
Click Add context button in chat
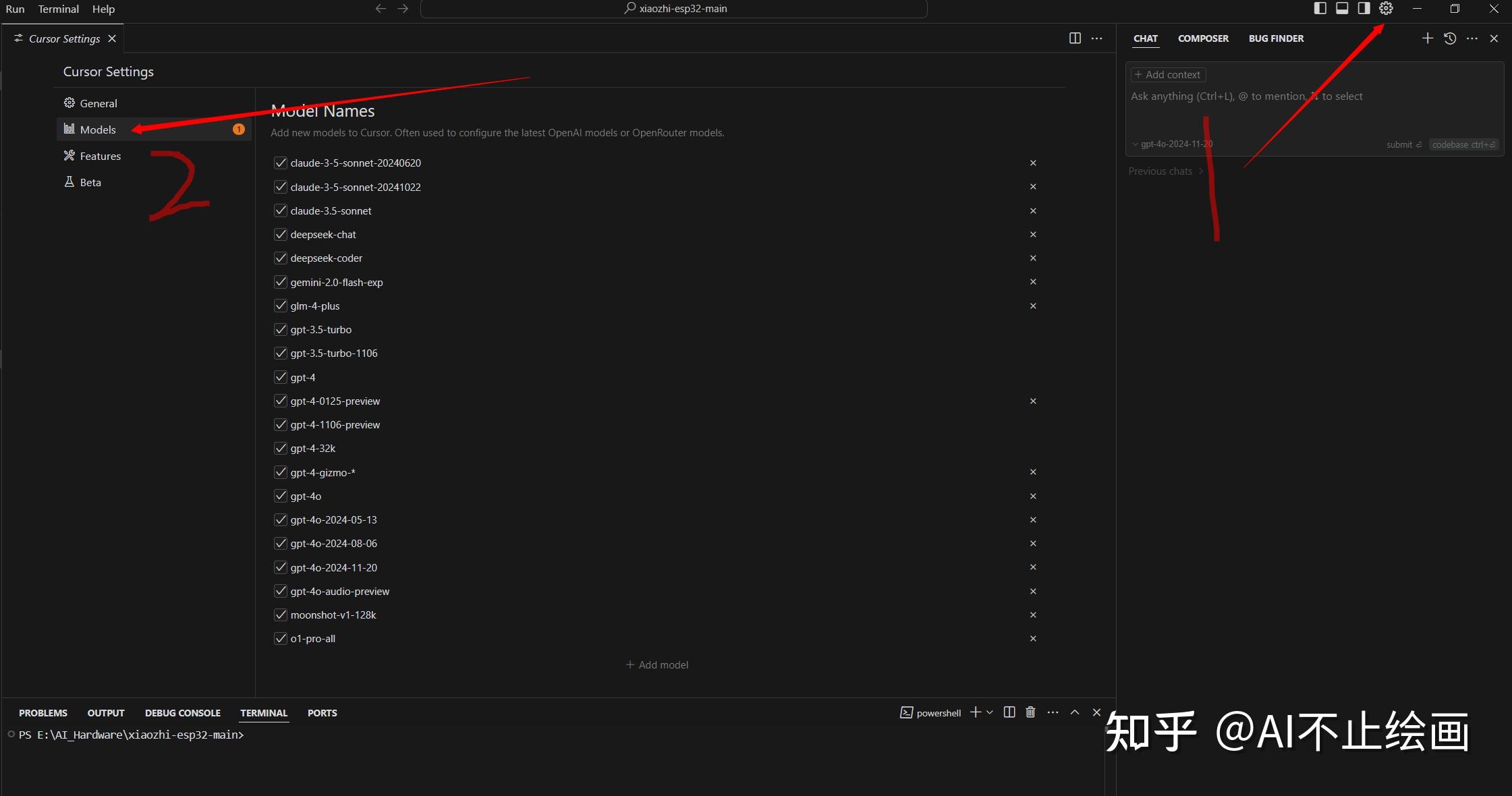tap(1168, 75)
